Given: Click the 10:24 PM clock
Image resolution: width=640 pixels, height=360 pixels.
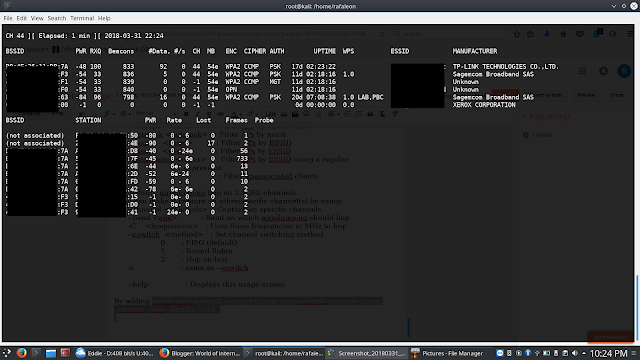Looking at the screenshot, I should pyautogui.click(x=608, y=353).
